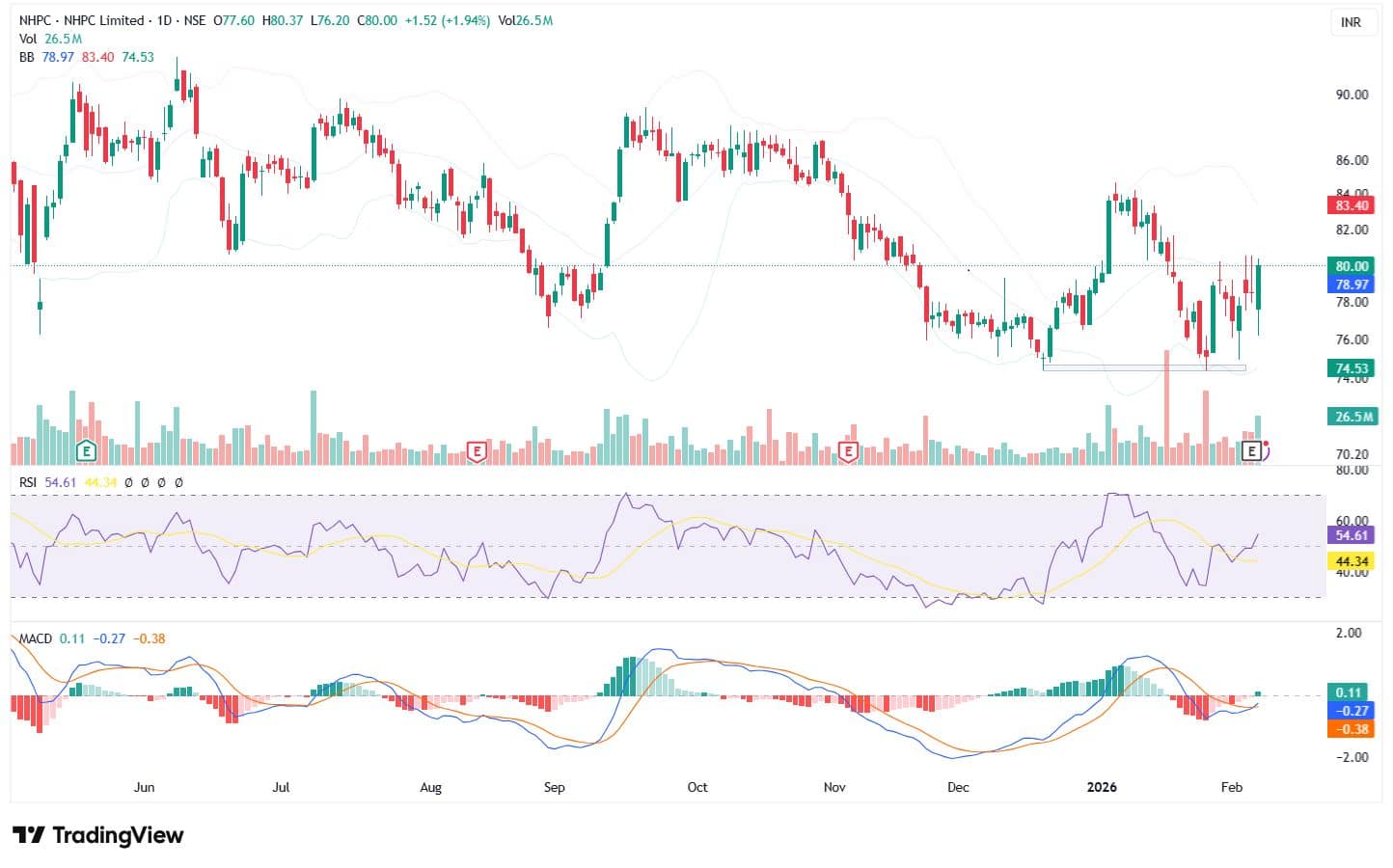Click the 78.97 basis value in BB legend

pyautogui.click(x=58, y=57)
